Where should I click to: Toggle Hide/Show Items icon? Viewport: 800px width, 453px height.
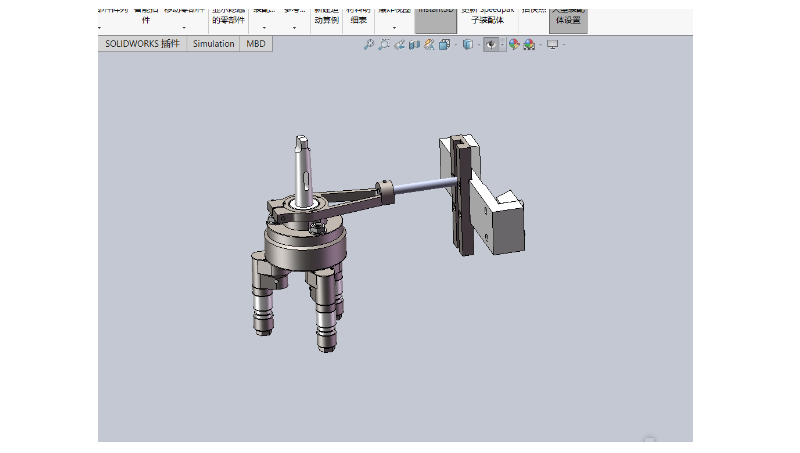point(491,45)
